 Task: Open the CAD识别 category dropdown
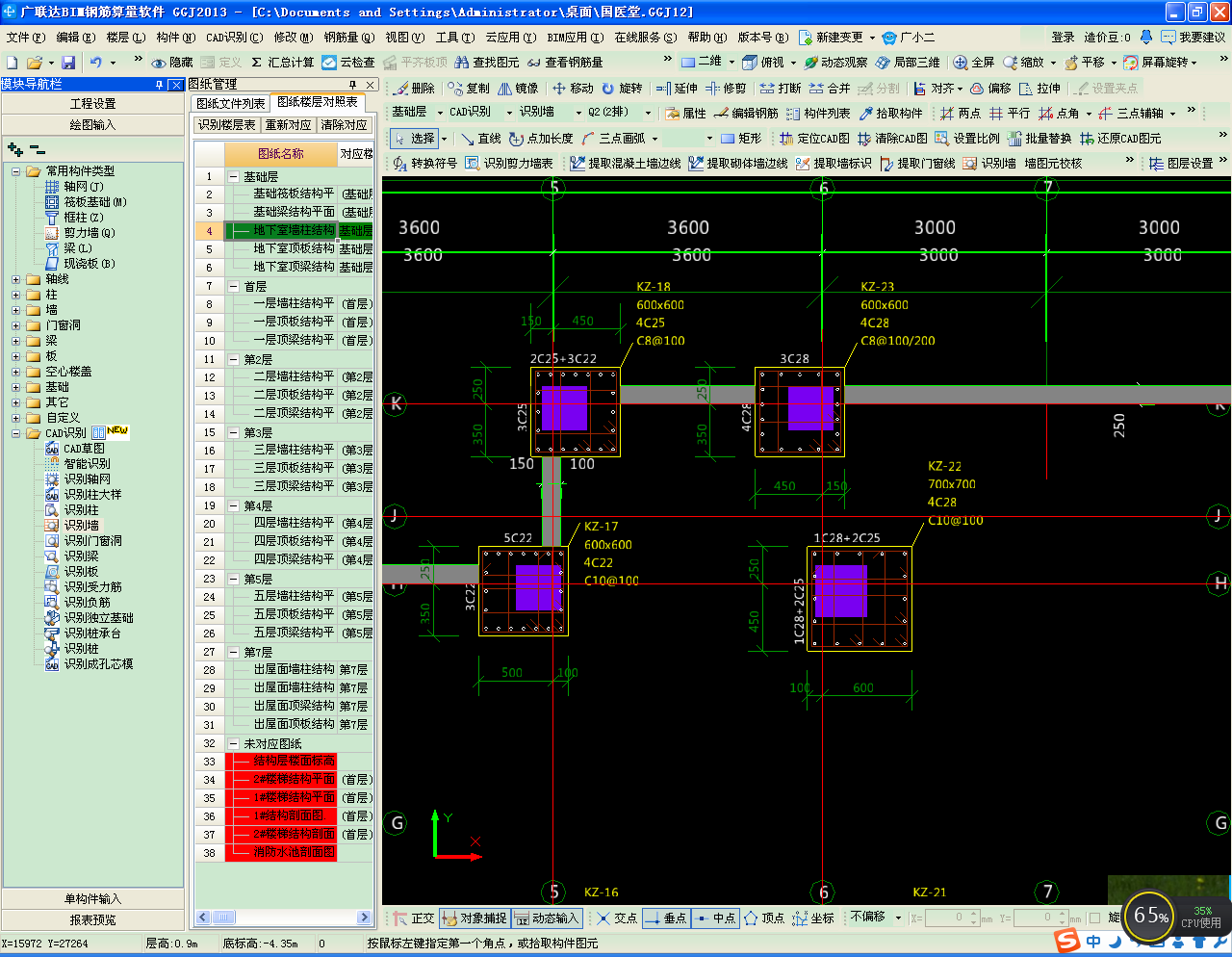509,113
